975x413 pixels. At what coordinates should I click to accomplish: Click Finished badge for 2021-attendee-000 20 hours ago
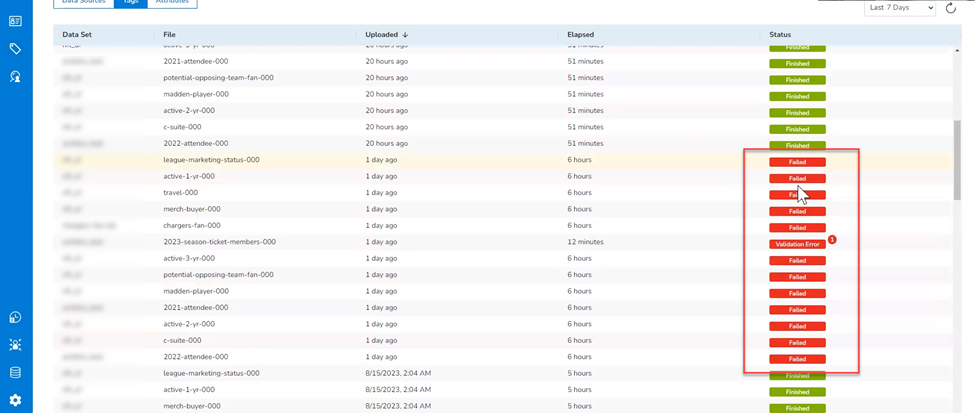797,63
